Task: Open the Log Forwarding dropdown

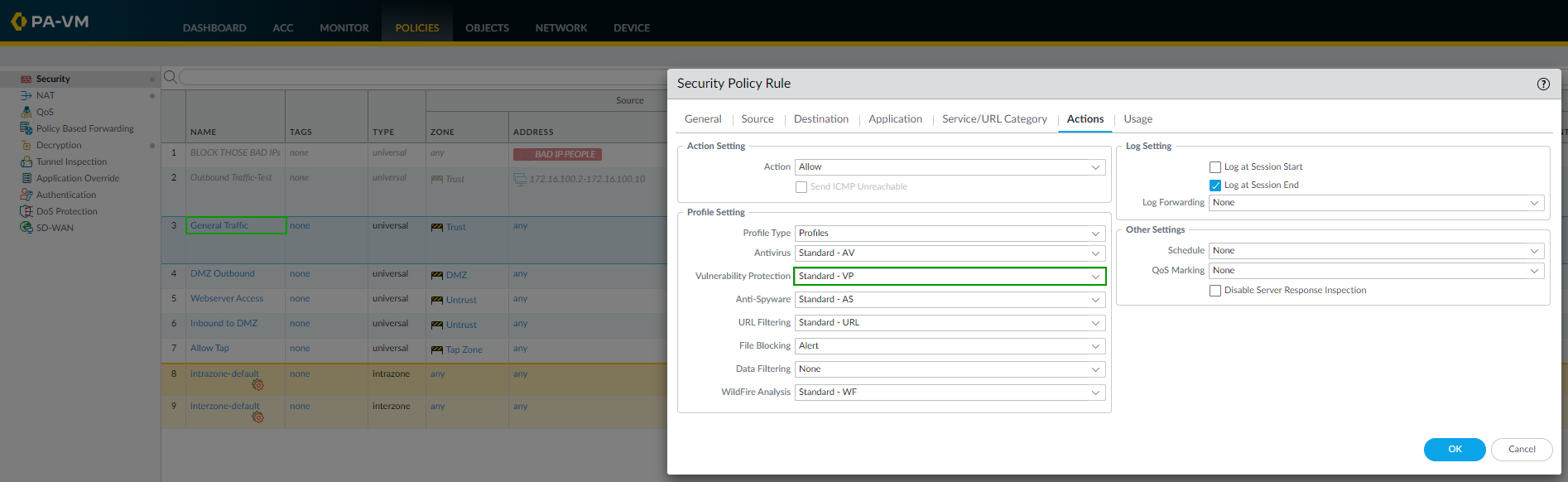Action: (1376, 203)
